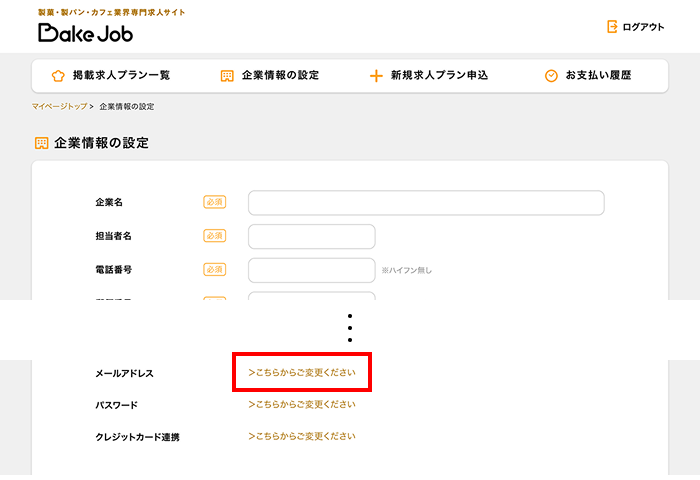Click the building icon in navigation bar

tap(227, 76)
